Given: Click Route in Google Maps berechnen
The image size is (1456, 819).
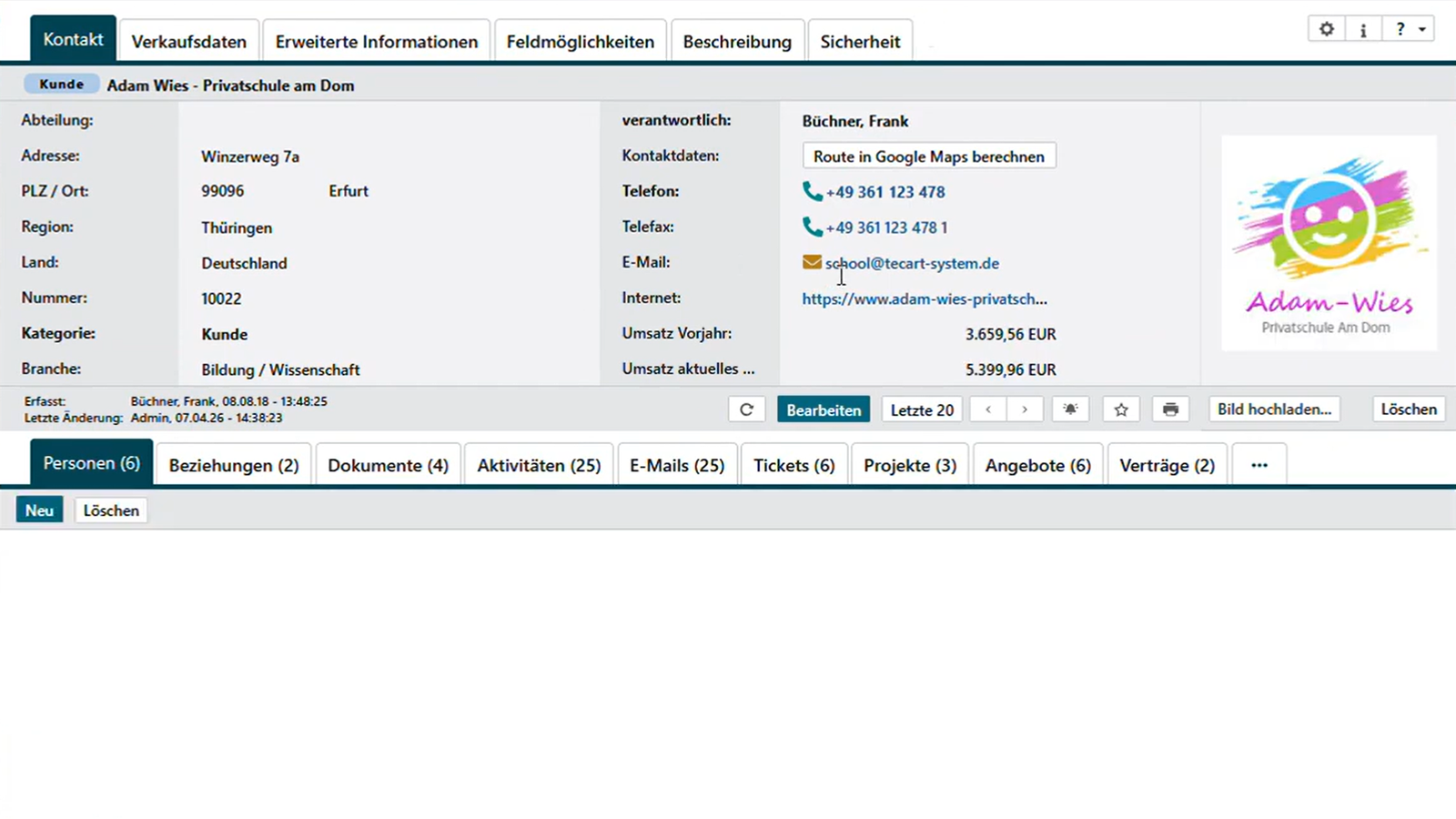Looking at the screenshot, I should pos(929,157).
